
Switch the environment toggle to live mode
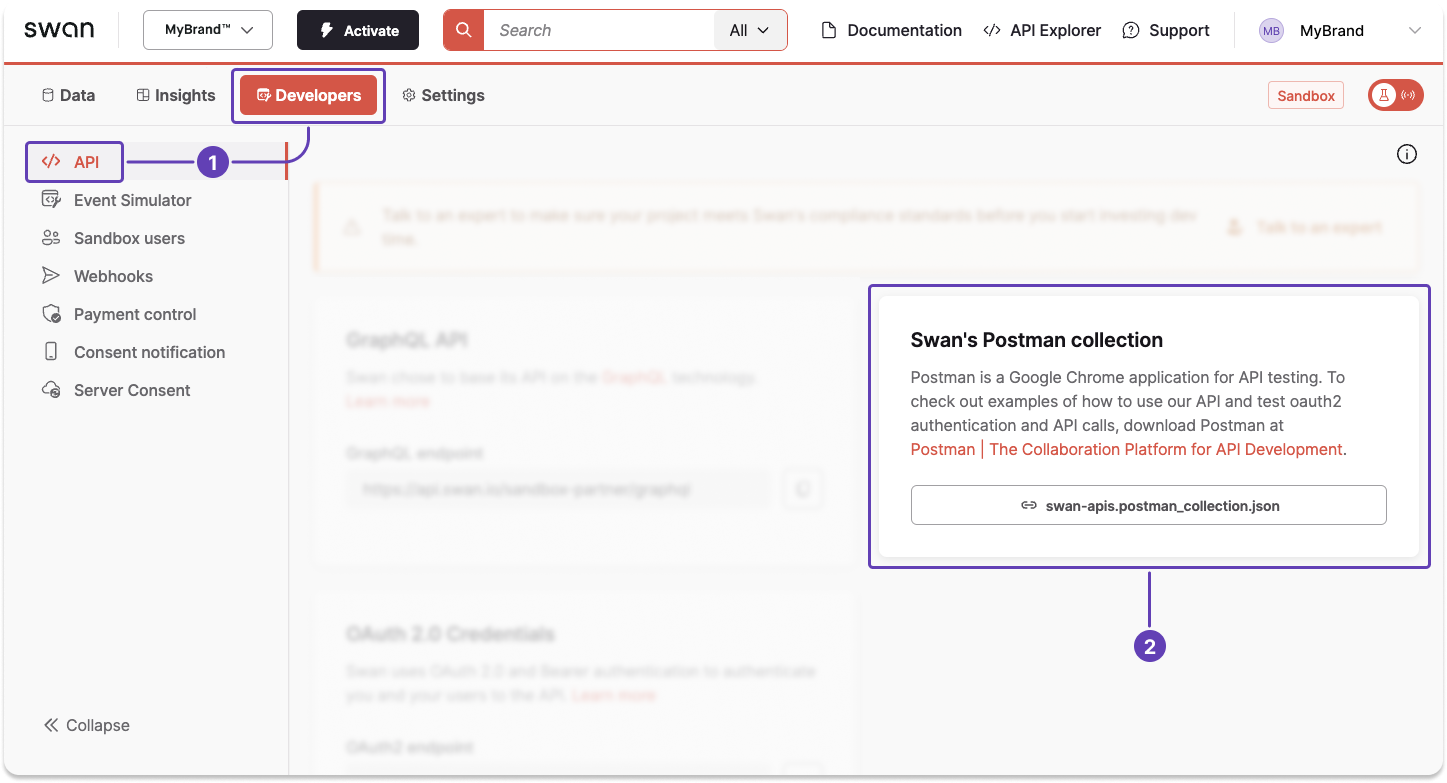[1407, 95]
